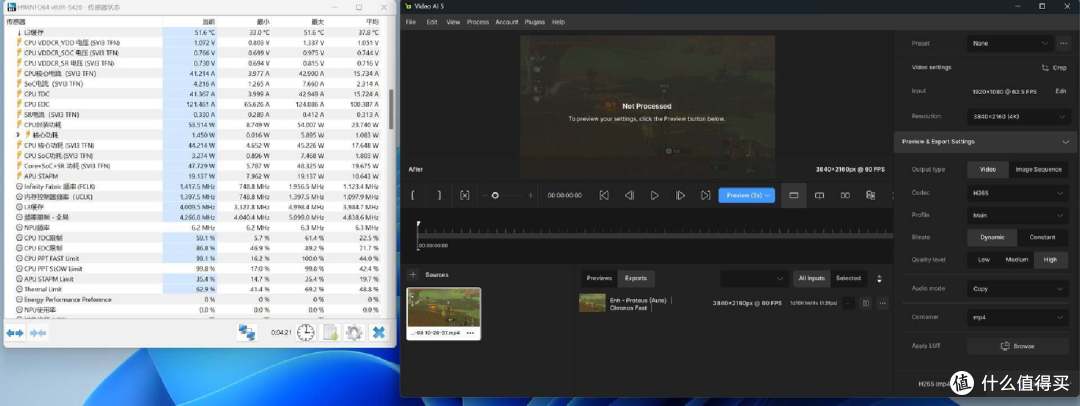Open the Help menu in Video AI

[x=559, y=22]
